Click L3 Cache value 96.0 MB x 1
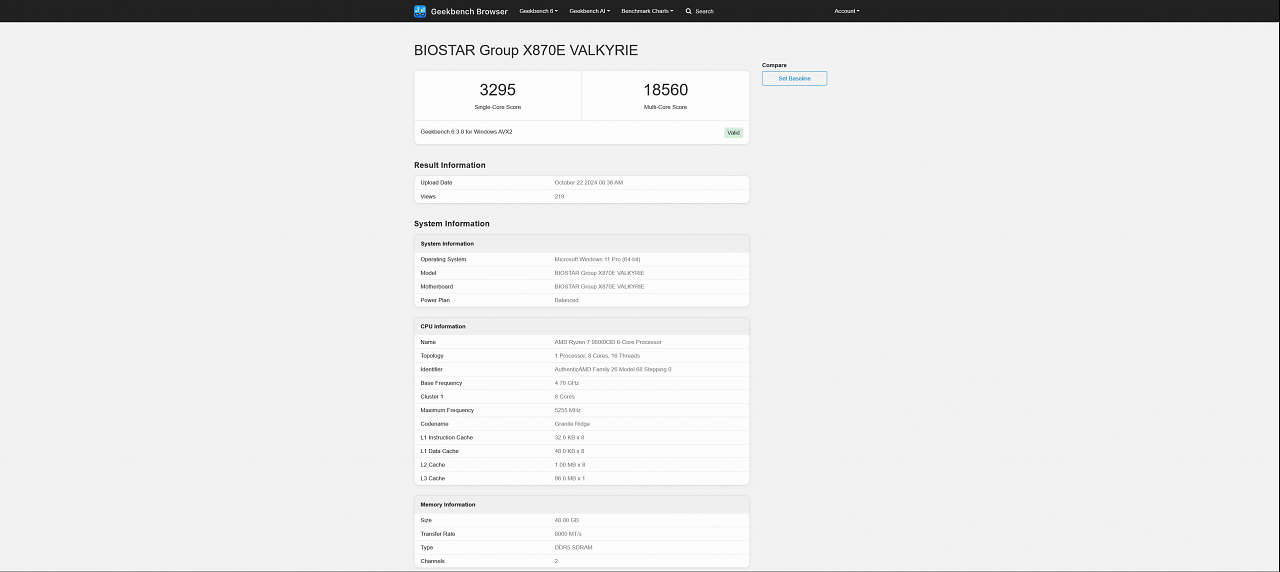This screenshot has width=1280, height=572. click(x=570, y=479)
